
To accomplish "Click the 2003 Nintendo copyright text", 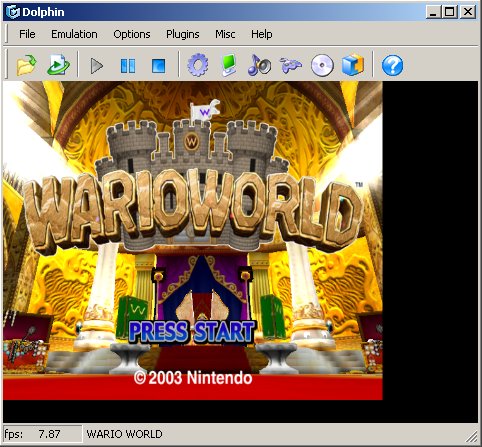I will pyautogui.click(x=193, y=378).
